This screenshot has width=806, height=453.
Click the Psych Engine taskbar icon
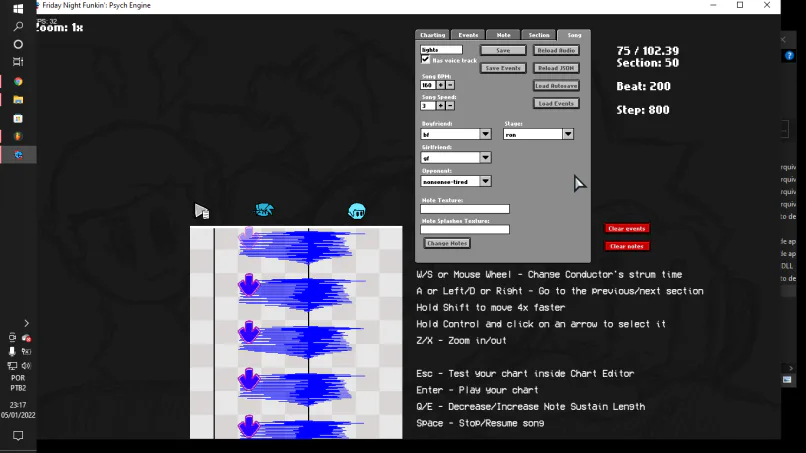[x=18, y=155]
